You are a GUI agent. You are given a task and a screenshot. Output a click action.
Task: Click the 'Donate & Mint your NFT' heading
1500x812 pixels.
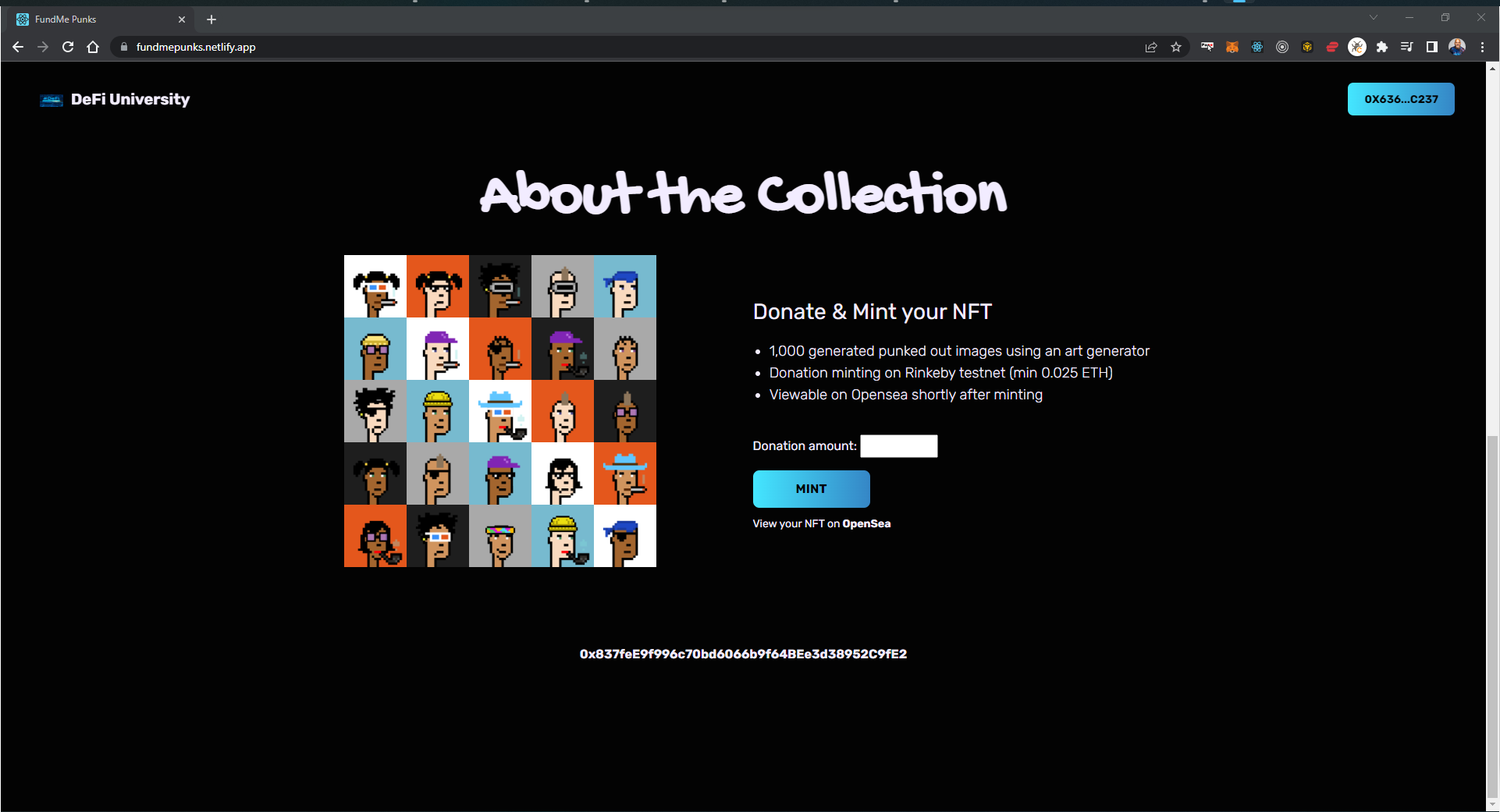(x=872, y=312)
